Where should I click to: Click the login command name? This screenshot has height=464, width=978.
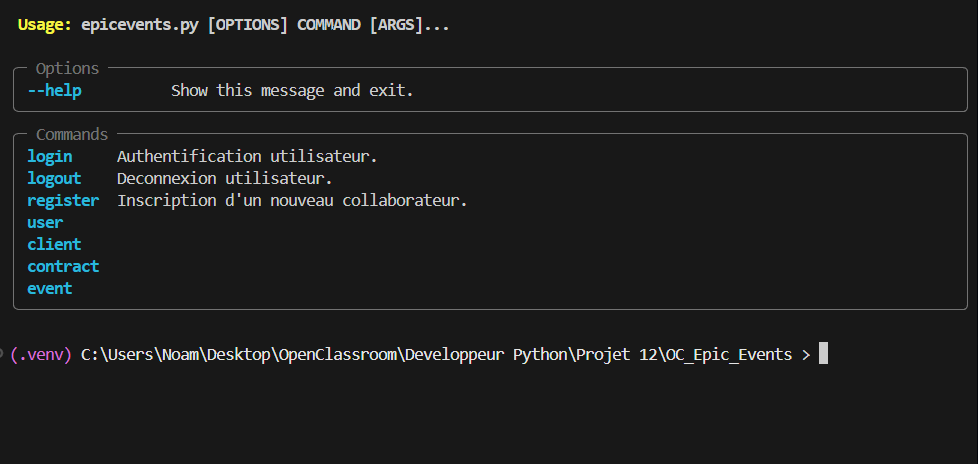point(50,156)
